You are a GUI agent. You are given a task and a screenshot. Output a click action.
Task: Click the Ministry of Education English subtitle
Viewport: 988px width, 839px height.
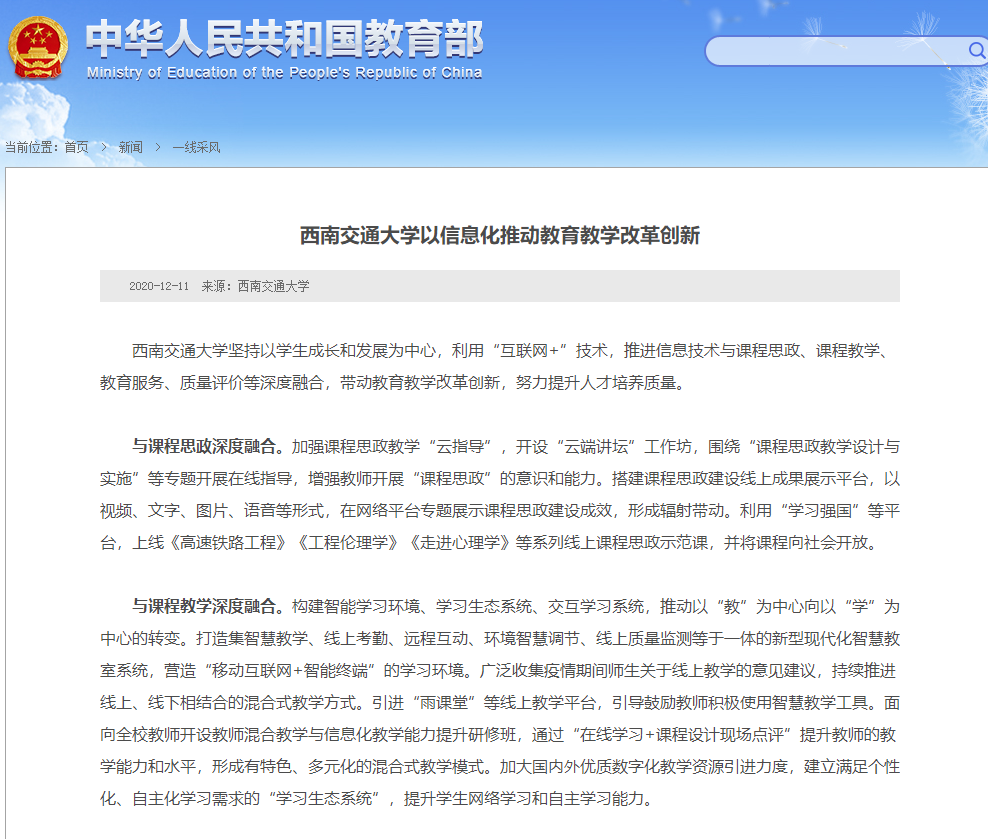(x=284, y=73)
